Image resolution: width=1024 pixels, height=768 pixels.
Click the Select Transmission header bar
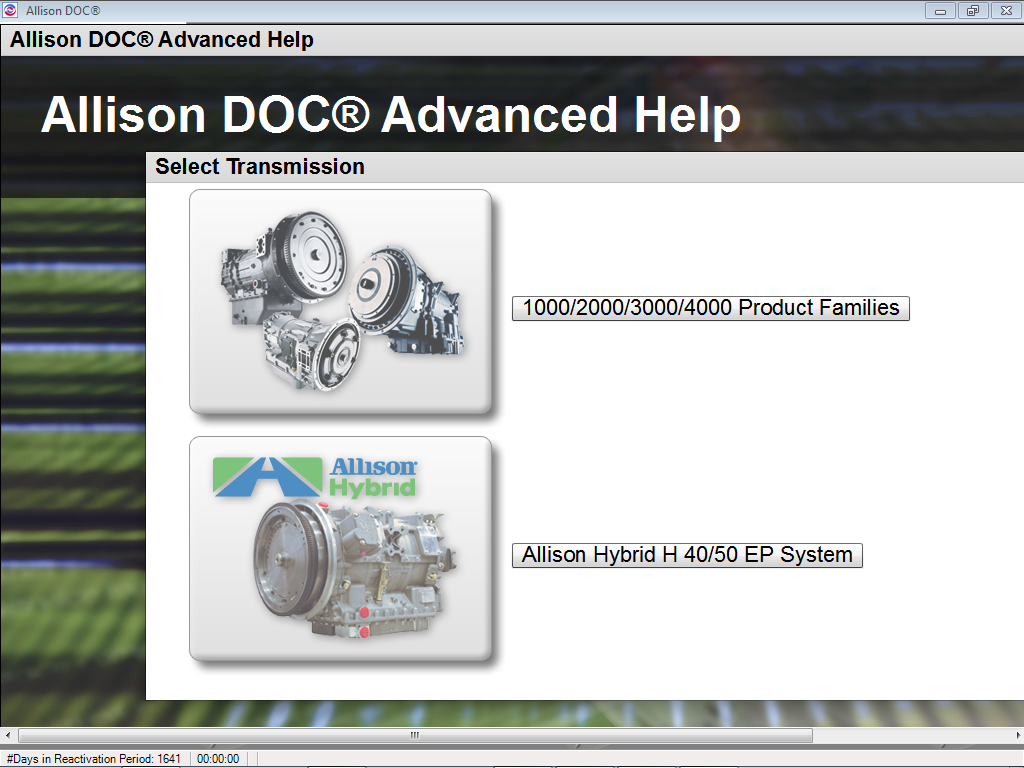pos(260,167)
